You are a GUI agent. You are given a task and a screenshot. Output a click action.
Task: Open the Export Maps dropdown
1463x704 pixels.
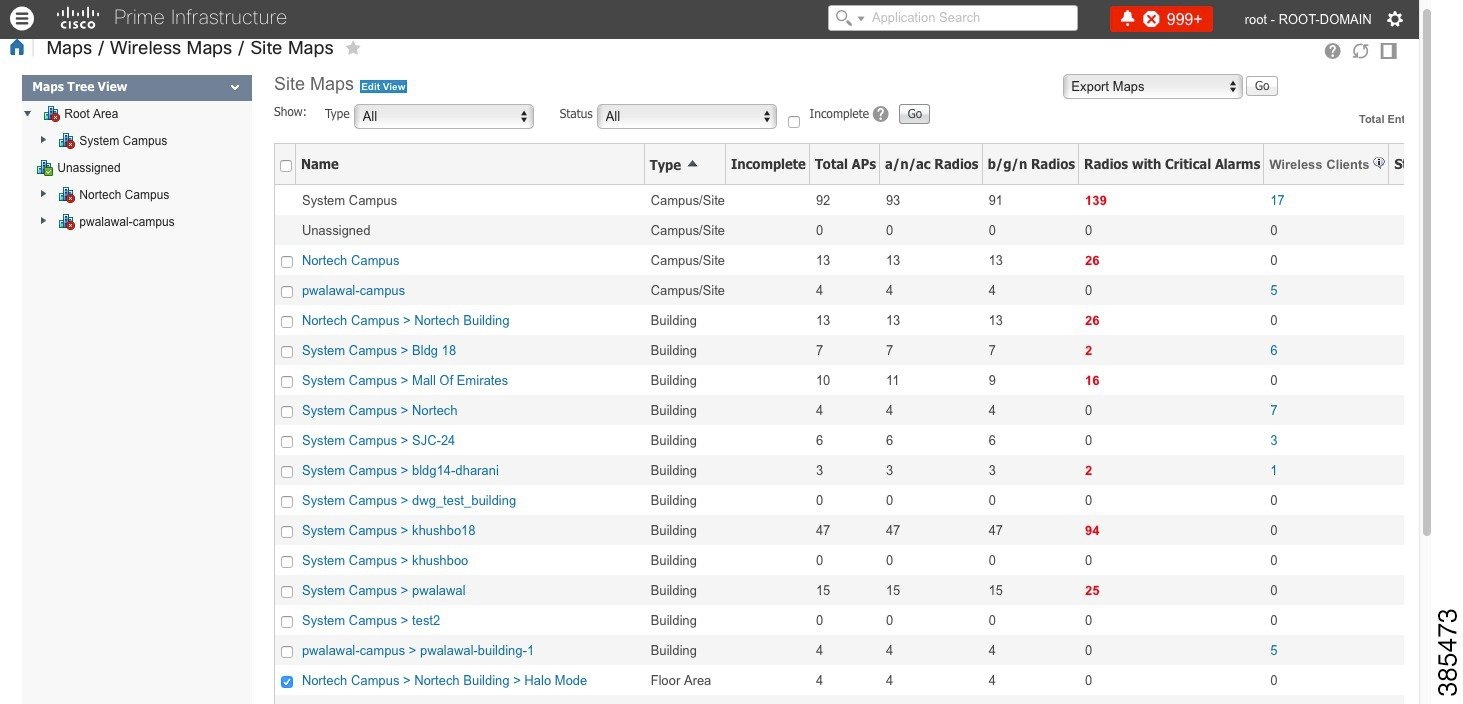tap(1151, 86)
